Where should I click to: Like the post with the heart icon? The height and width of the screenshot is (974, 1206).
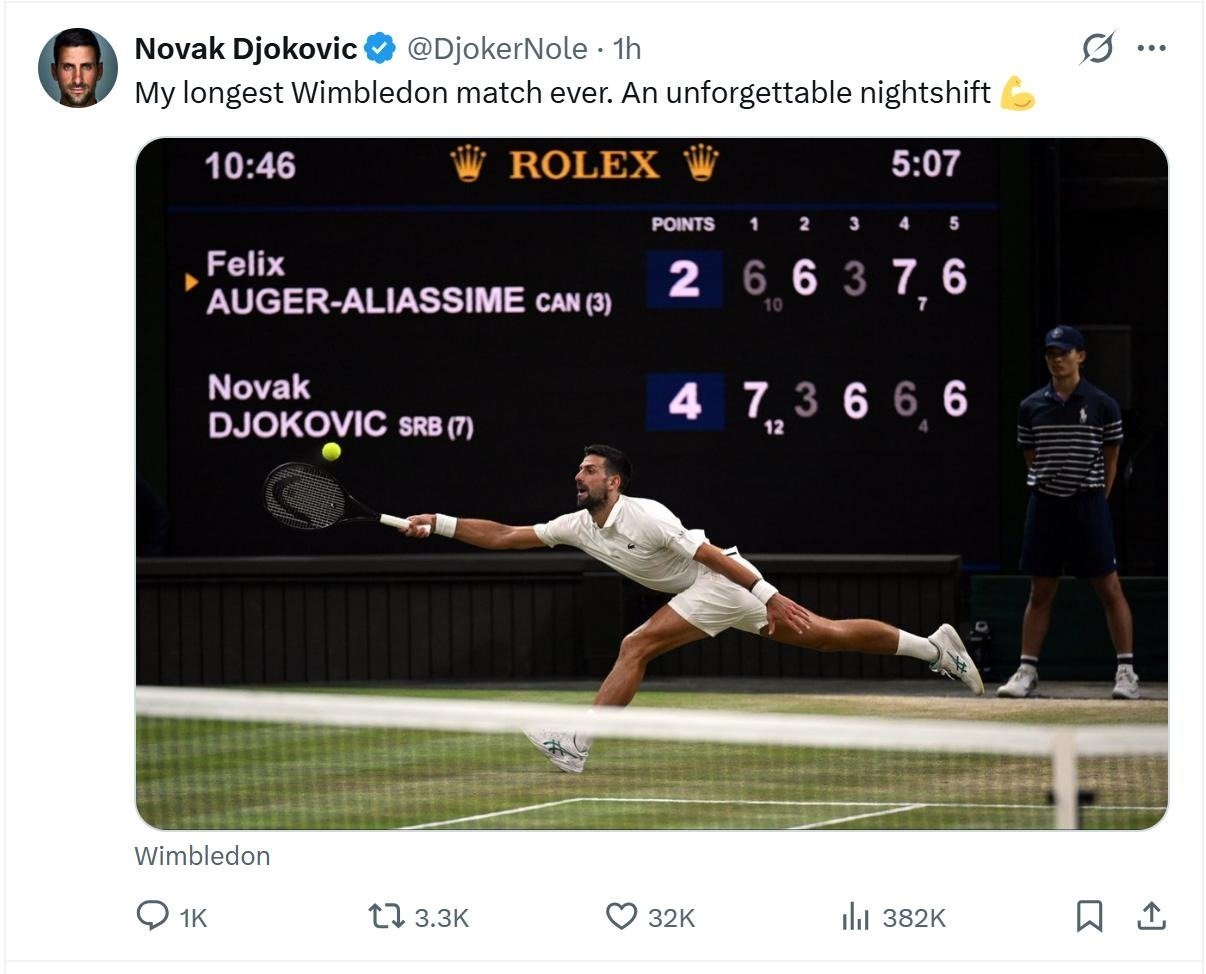pyautogui.click(x=622, y=916)
